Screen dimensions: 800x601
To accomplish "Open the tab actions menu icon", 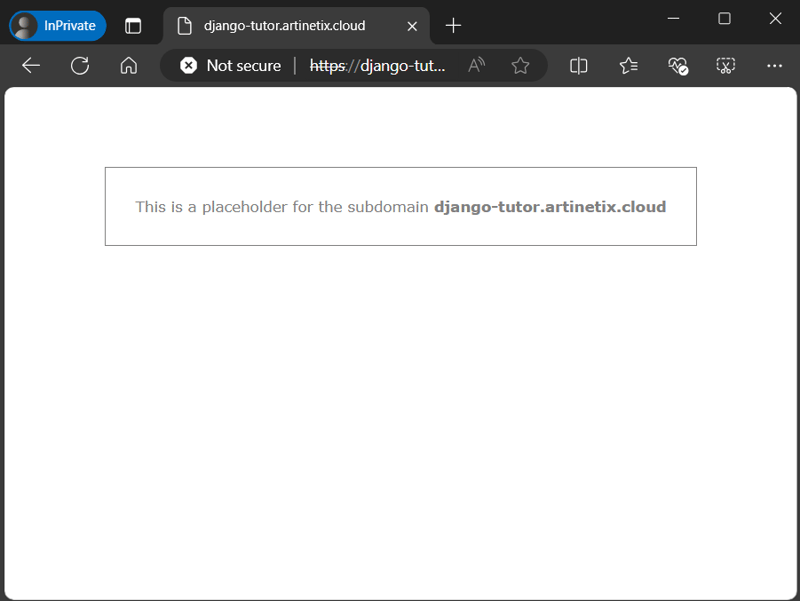I will click(x=133, y=26).
